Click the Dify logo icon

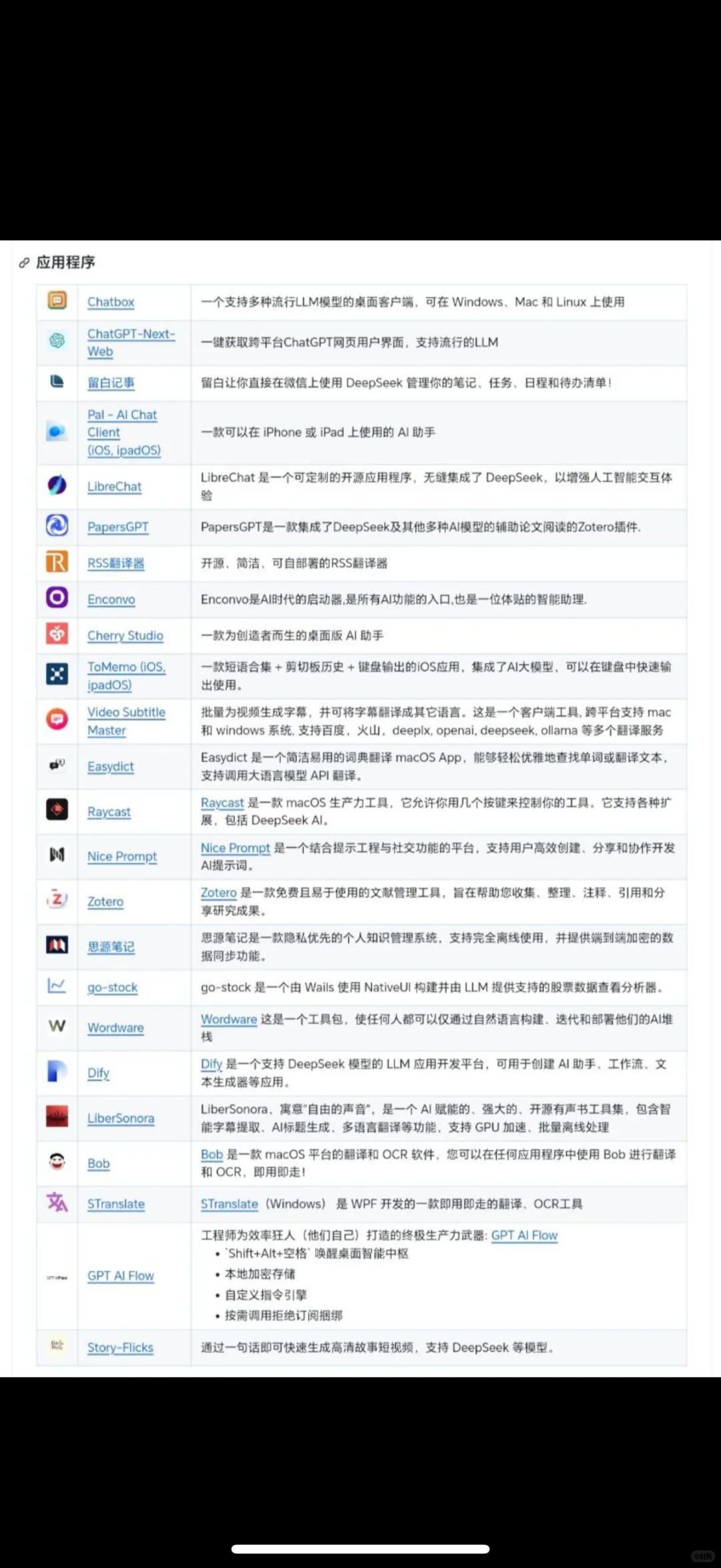[57, 1071]
